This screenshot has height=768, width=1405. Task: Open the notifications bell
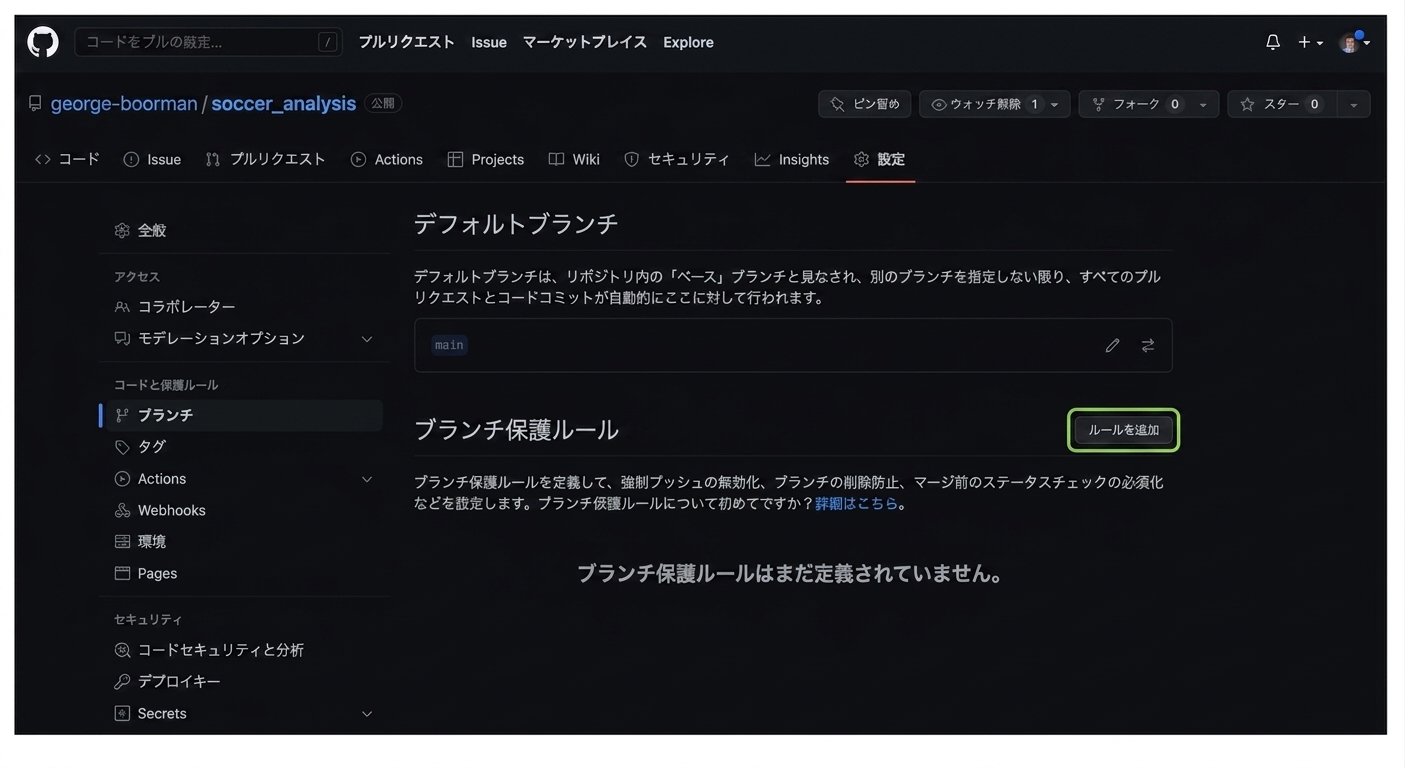[1273, 42]
